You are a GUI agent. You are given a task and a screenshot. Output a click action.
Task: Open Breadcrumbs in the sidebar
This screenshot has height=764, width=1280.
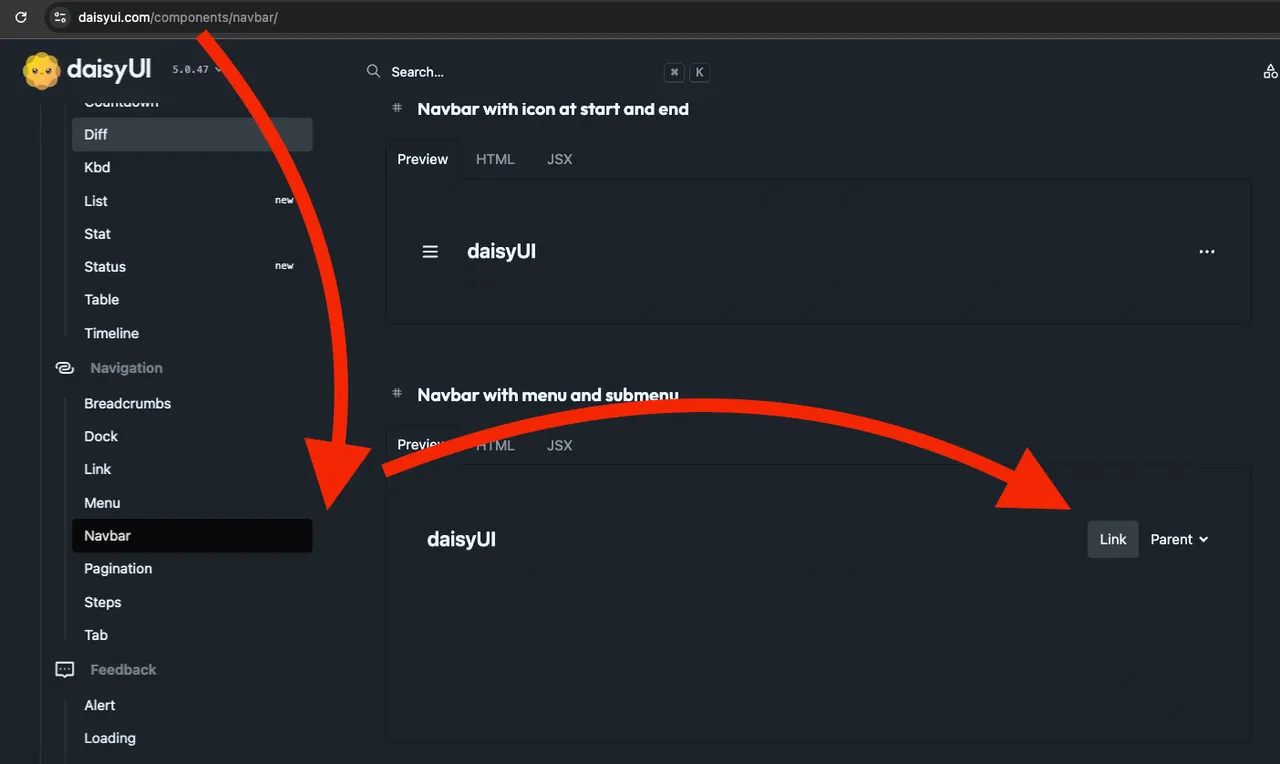192,403
